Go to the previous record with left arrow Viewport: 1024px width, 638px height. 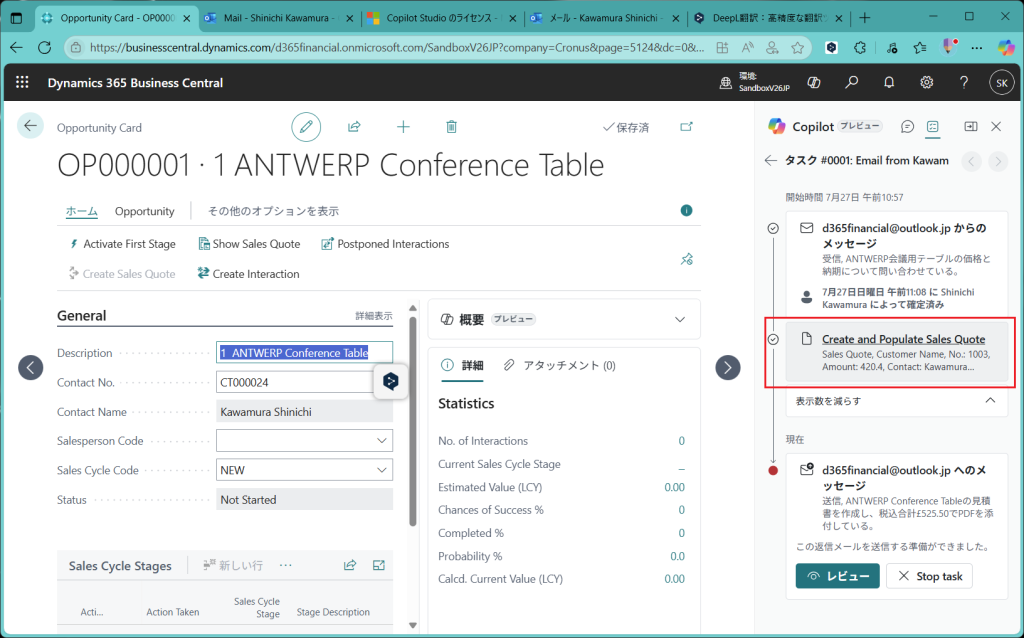pos(31,367)
